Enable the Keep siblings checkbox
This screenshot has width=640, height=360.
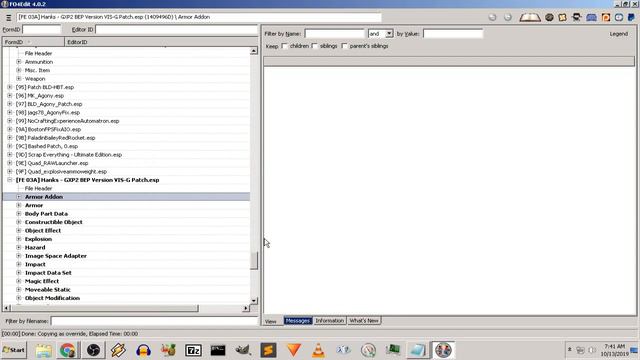(314, 46)
